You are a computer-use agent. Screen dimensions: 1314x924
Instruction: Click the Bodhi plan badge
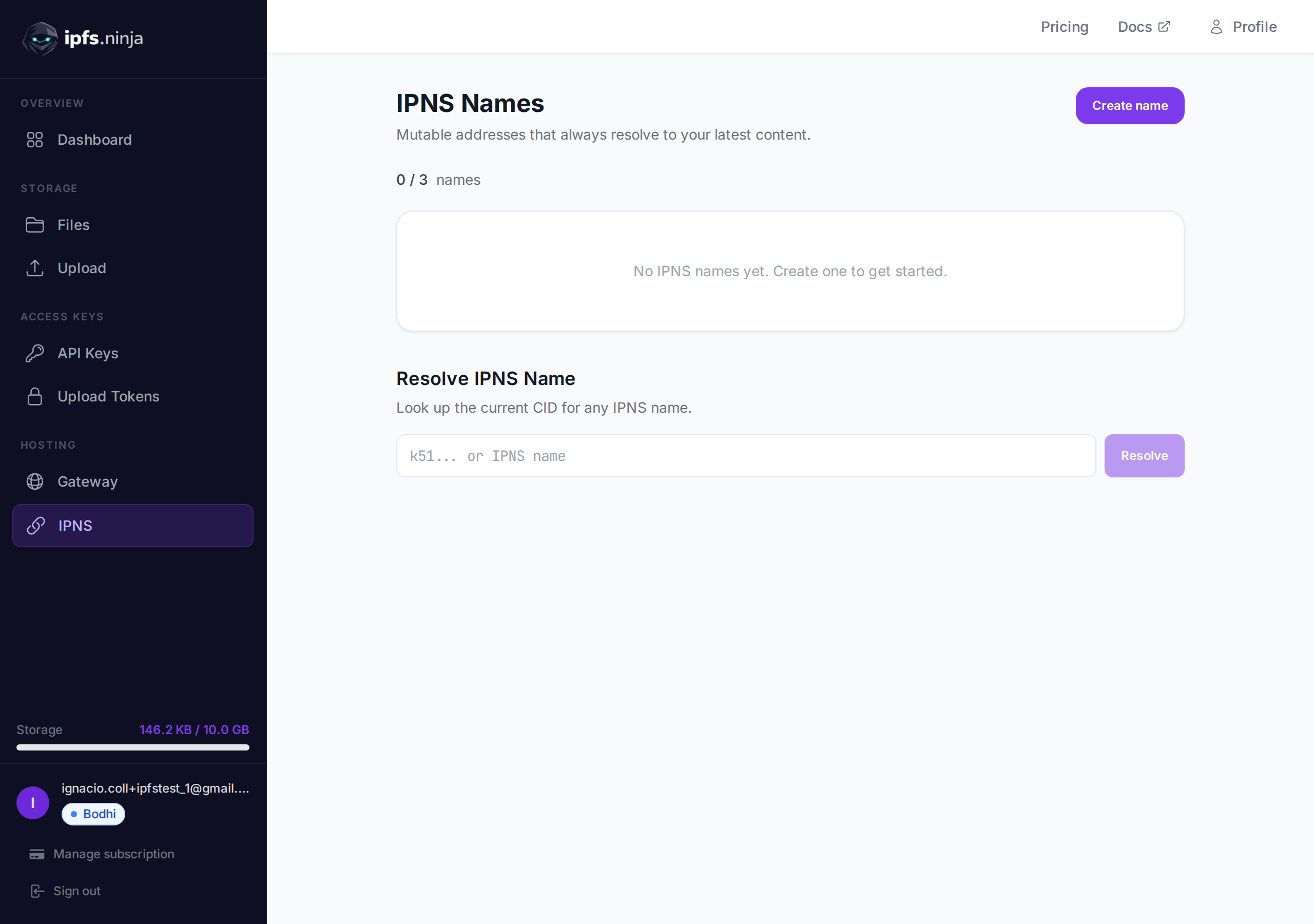pos(93,814)
